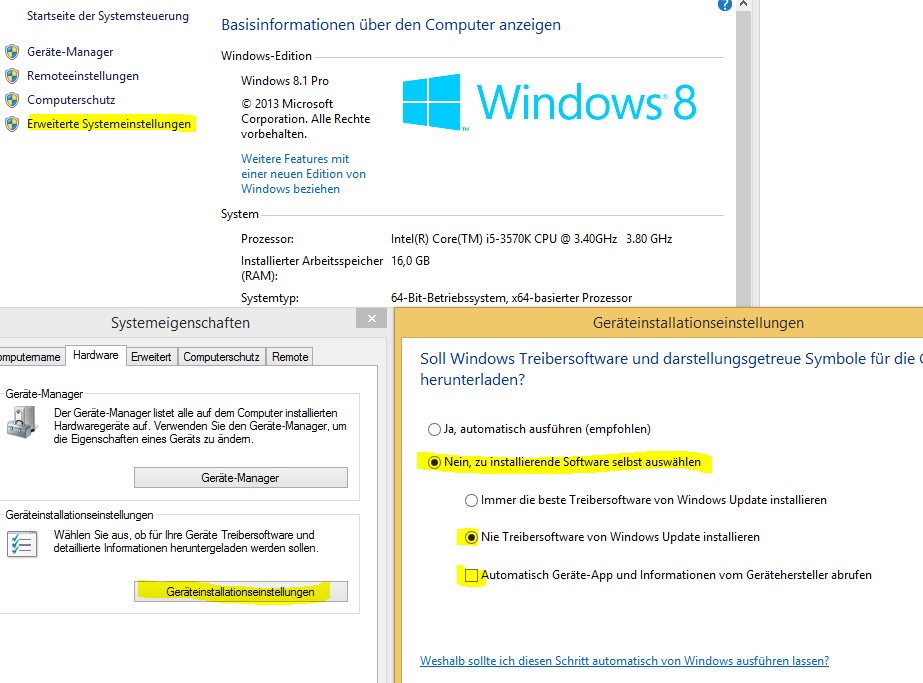Screen dimensions: 923x683
Task: Click the 'Windows 8.1 Pro' edition text
Action: click(285, 81)
